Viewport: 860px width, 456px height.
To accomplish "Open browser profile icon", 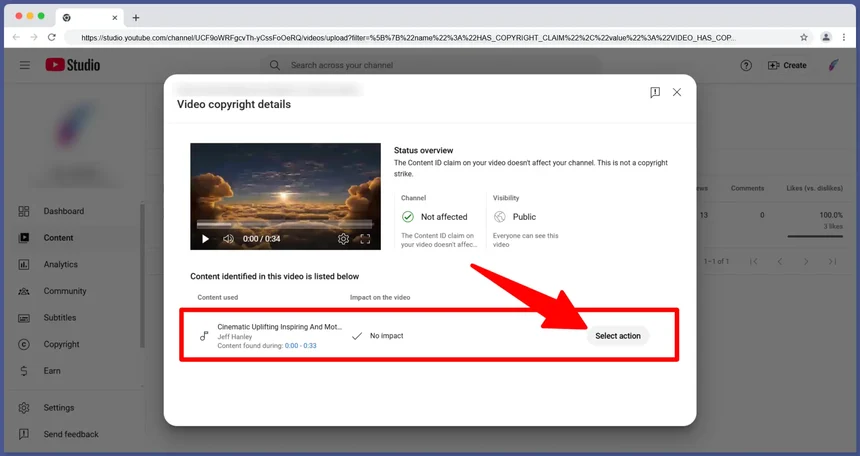I will click(825, 37).
